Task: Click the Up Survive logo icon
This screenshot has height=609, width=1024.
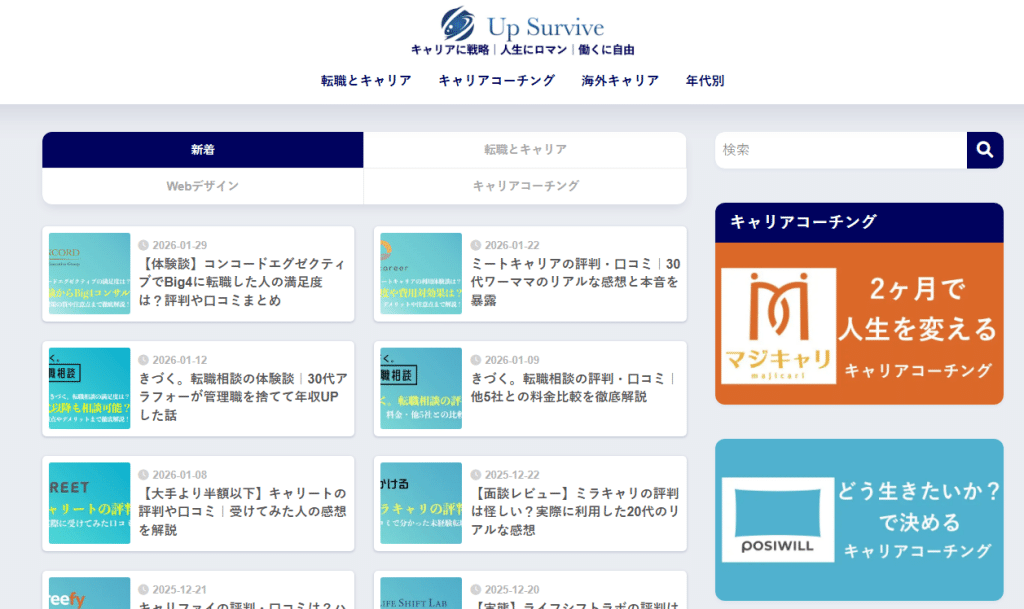Action: click(x=457, y=23)
